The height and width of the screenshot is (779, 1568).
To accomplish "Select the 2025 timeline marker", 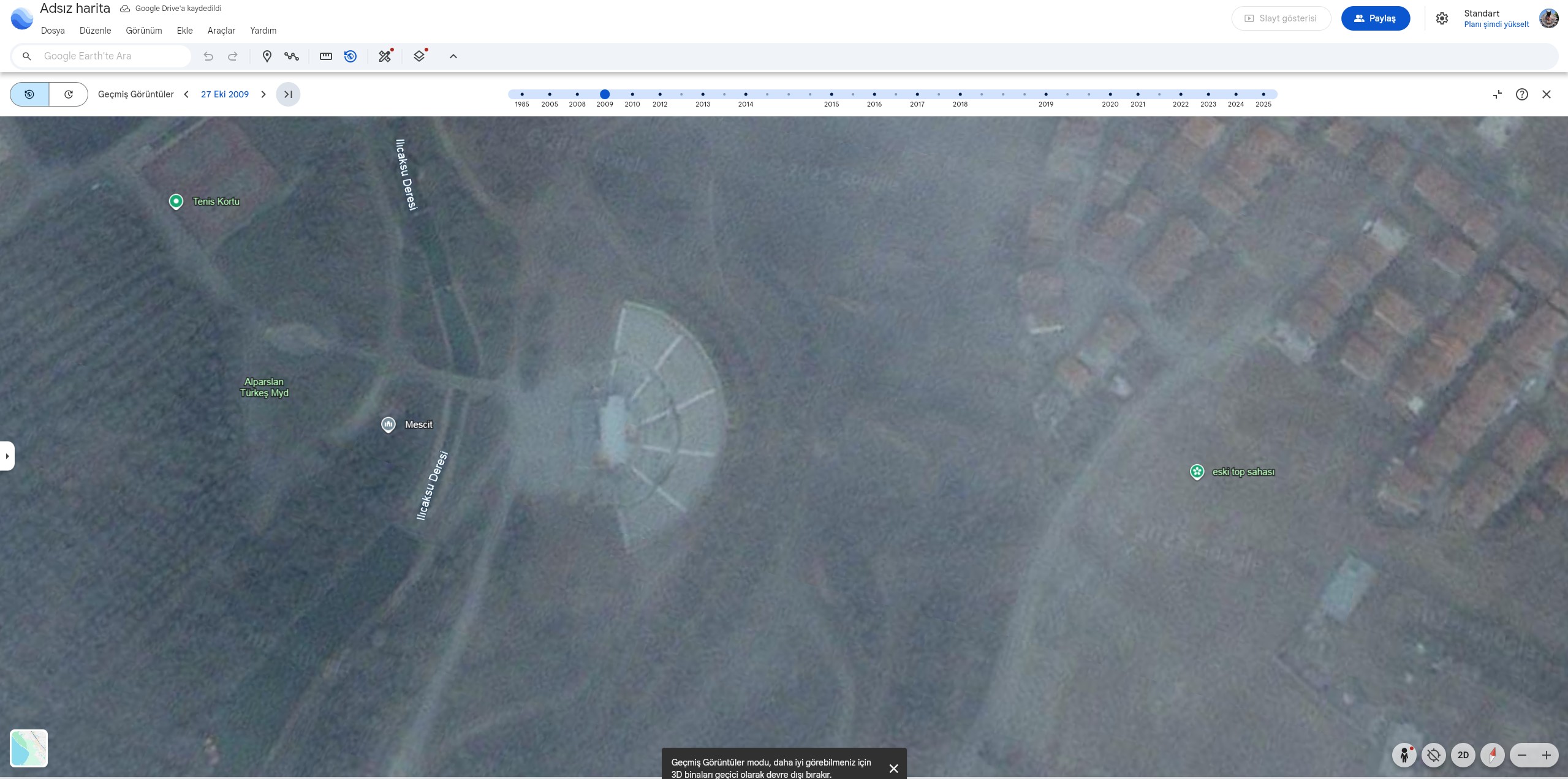I will (x=1263, y=94).
